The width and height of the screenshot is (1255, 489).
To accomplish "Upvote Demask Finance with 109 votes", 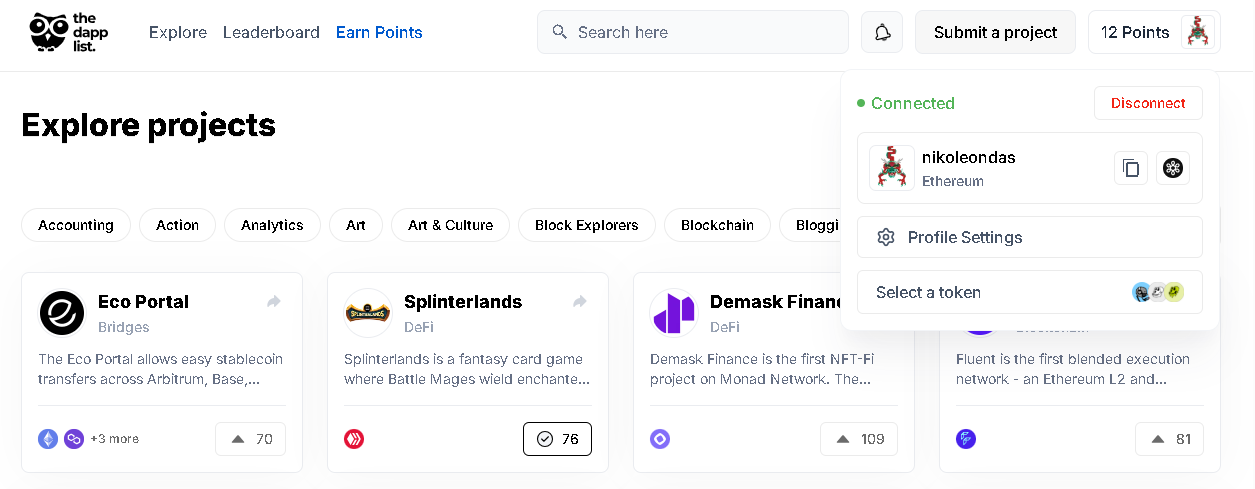I will click(859, 439).
